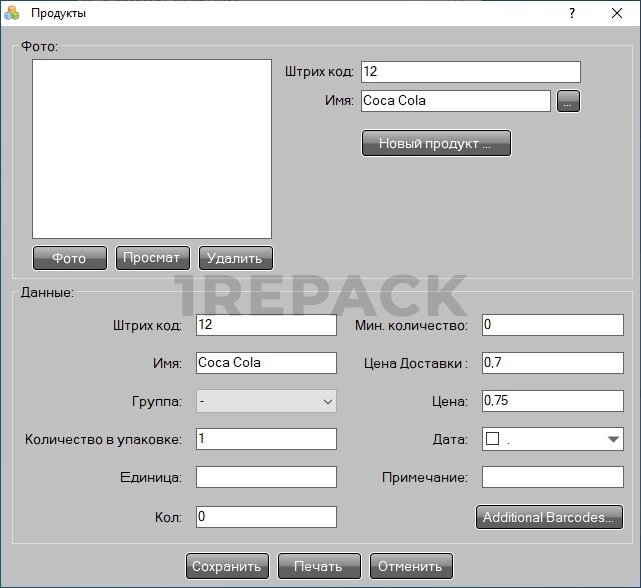
Task: Select the Количество в упаковке field
Action: (x=266, y=439)
